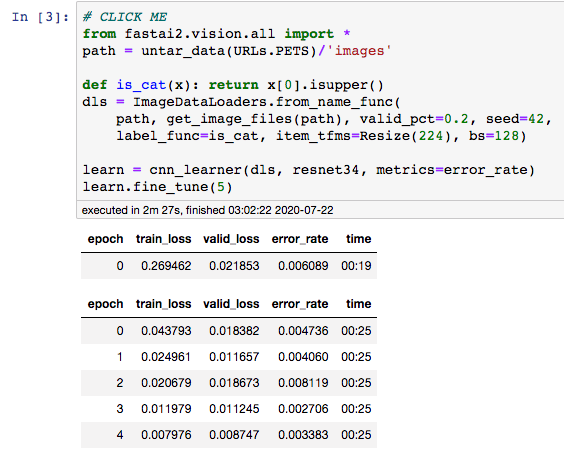564x453 pixels.
Task: Click the In [3] cell prompt
Action: pyautogui.click(x=40, y=17)
